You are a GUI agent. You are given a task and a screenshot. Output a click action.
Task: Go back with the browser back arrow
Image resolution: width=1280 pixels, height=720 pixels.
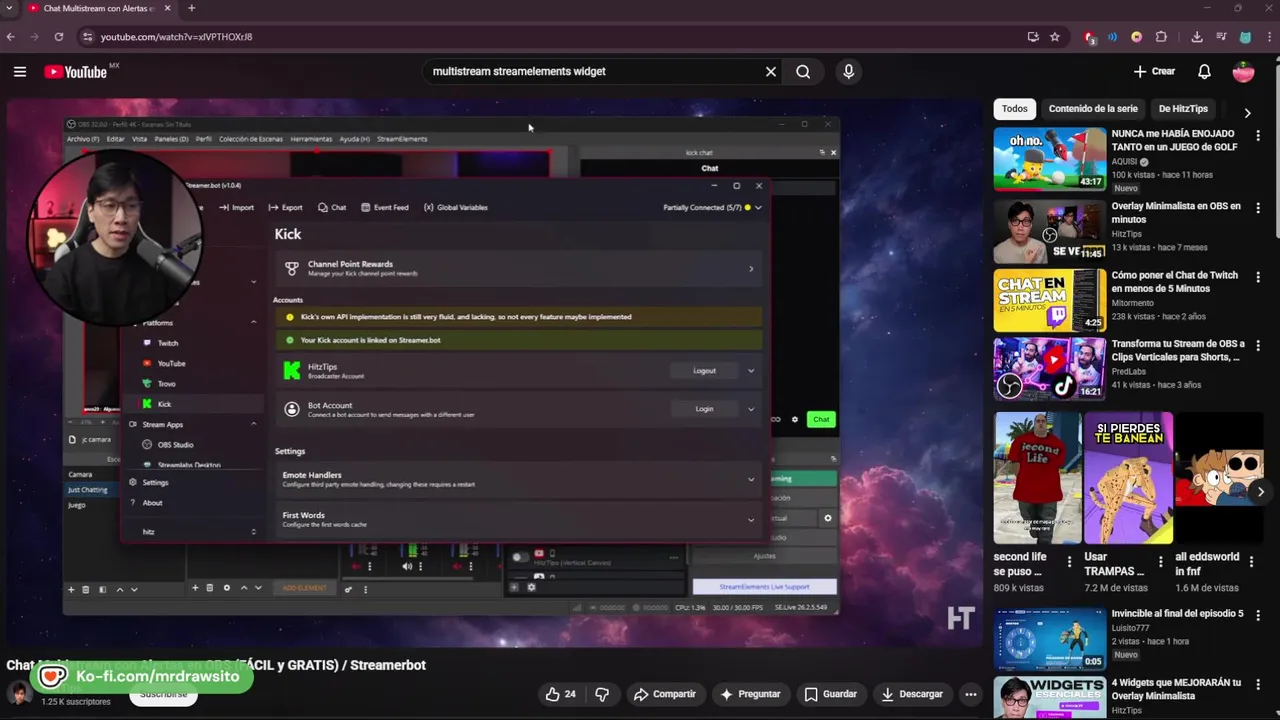pos(11,37)
